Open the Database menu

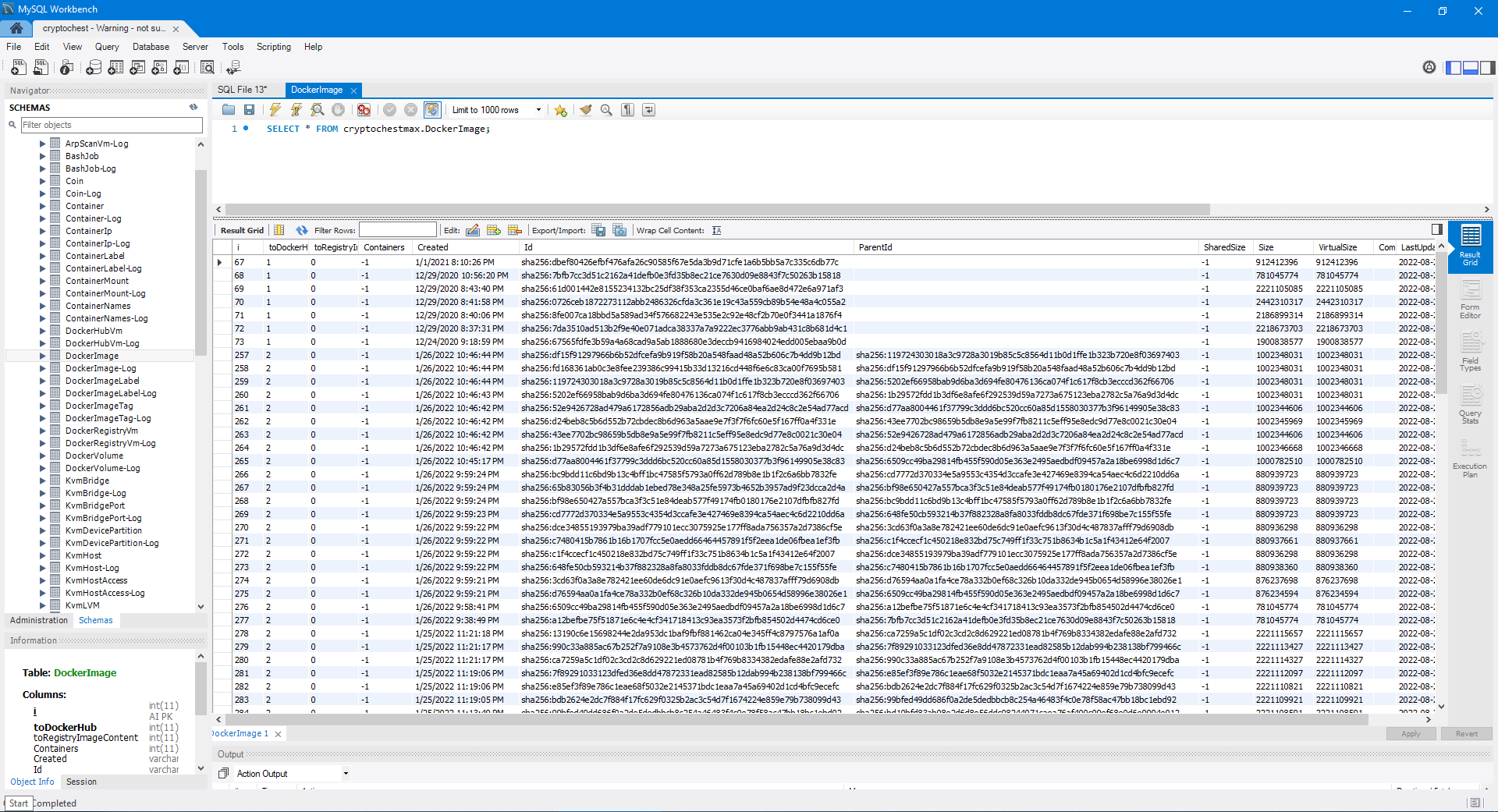pyautogui.click(x=151, y=47)
